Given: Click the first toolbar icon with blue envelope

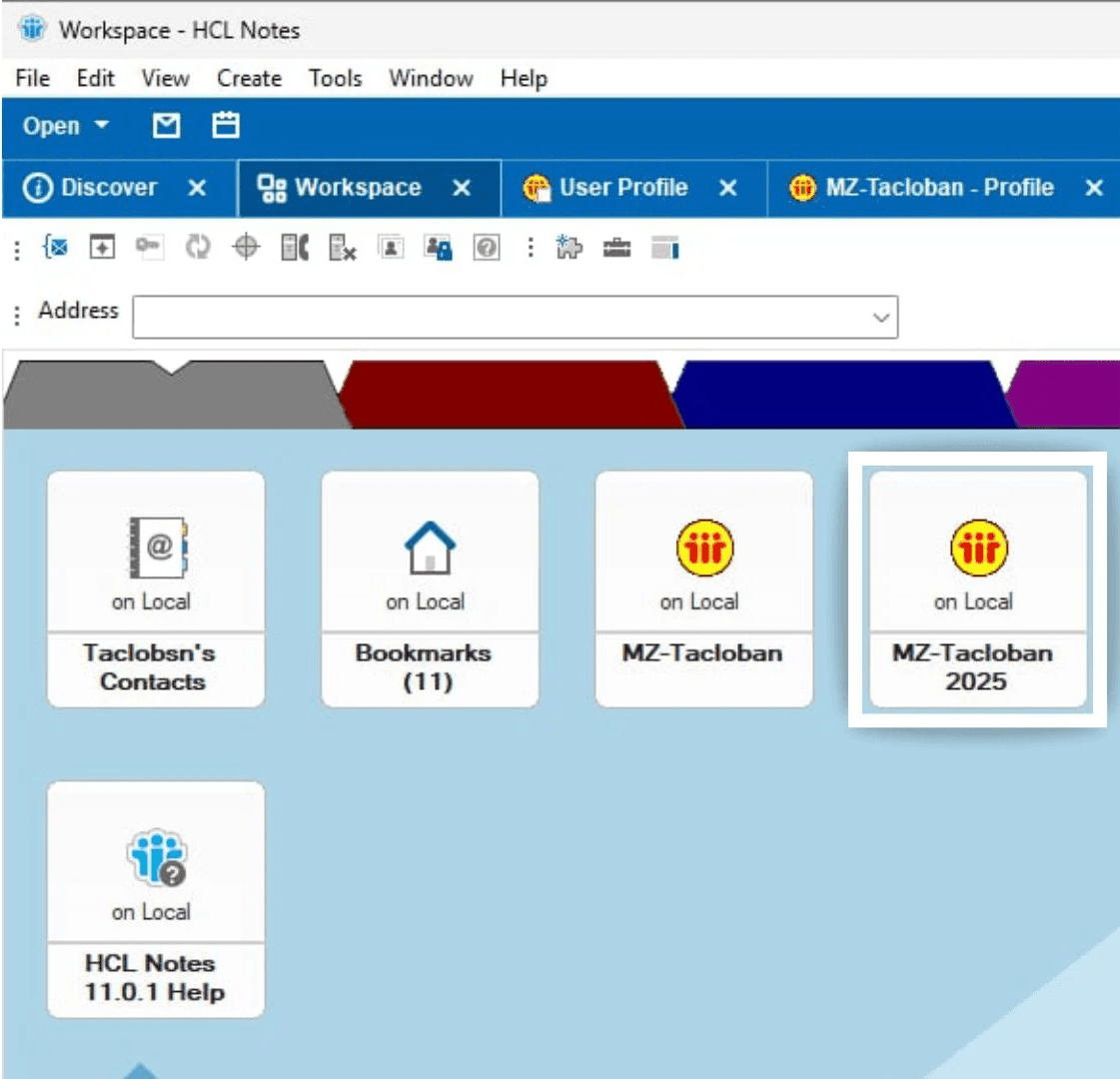Looking at the screenshot, I should tap(56, 248).
